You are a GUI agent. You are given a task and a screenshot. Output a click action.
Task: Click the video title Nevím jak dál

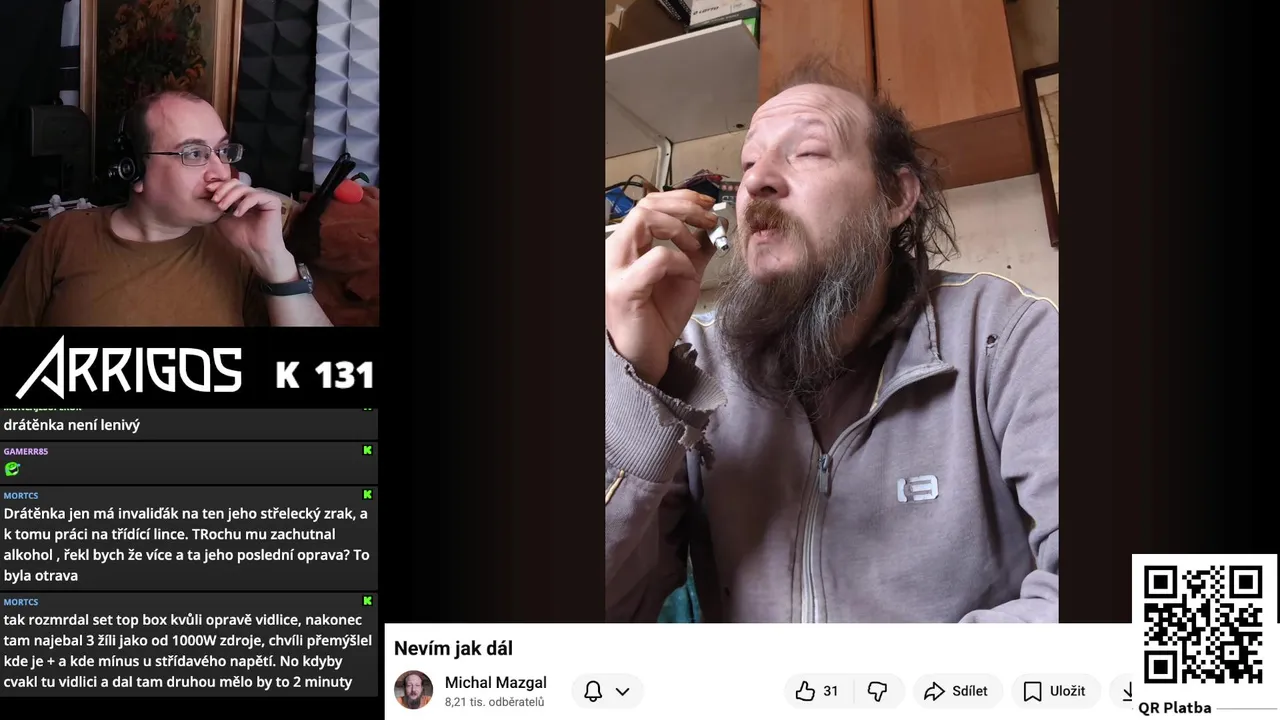click(x=453, y=648)
